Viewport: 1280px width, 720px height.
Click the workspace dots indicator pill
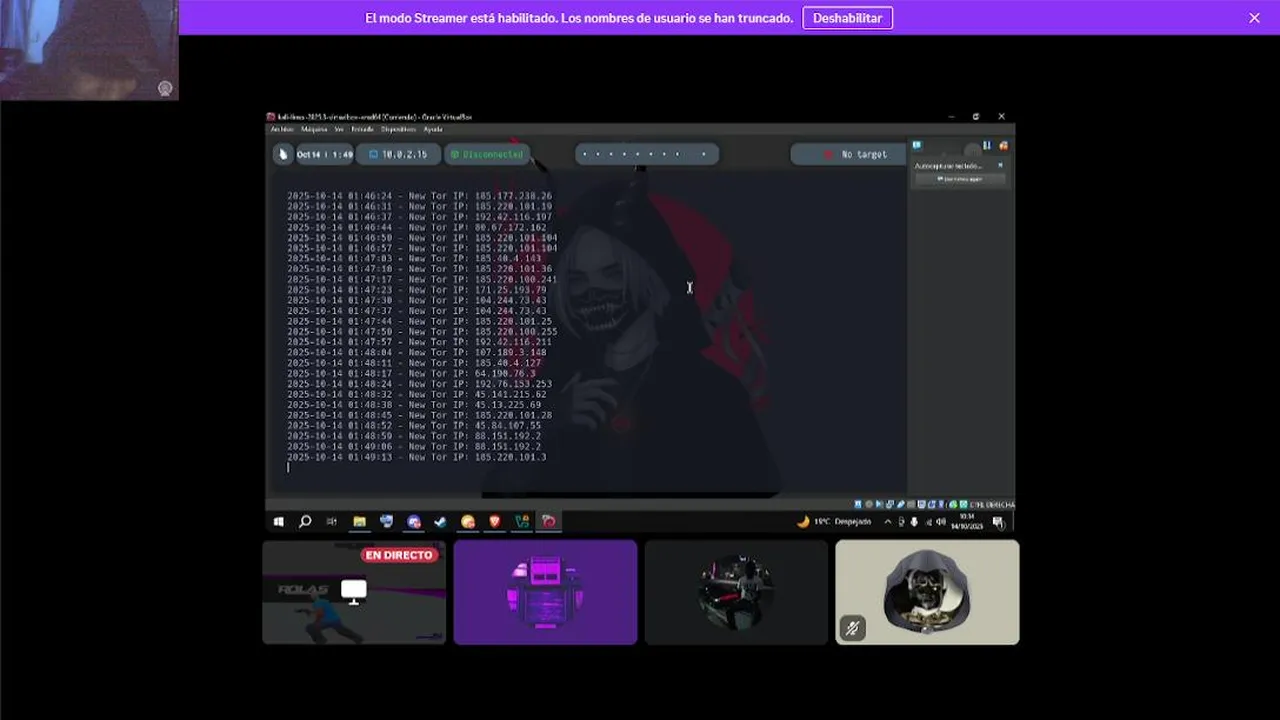coord(647,154)
